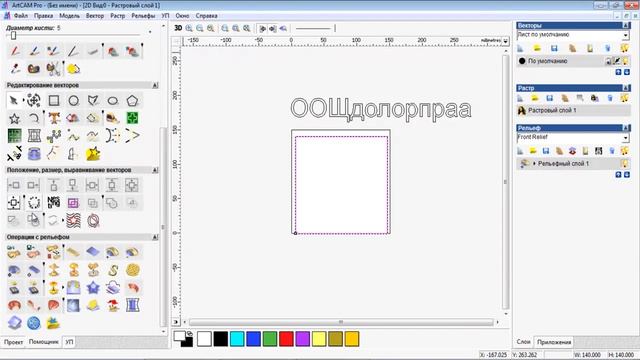The image size is (640, 360).
Task: Select the Create Arc vector tool
Action: (x=34, y=118)
